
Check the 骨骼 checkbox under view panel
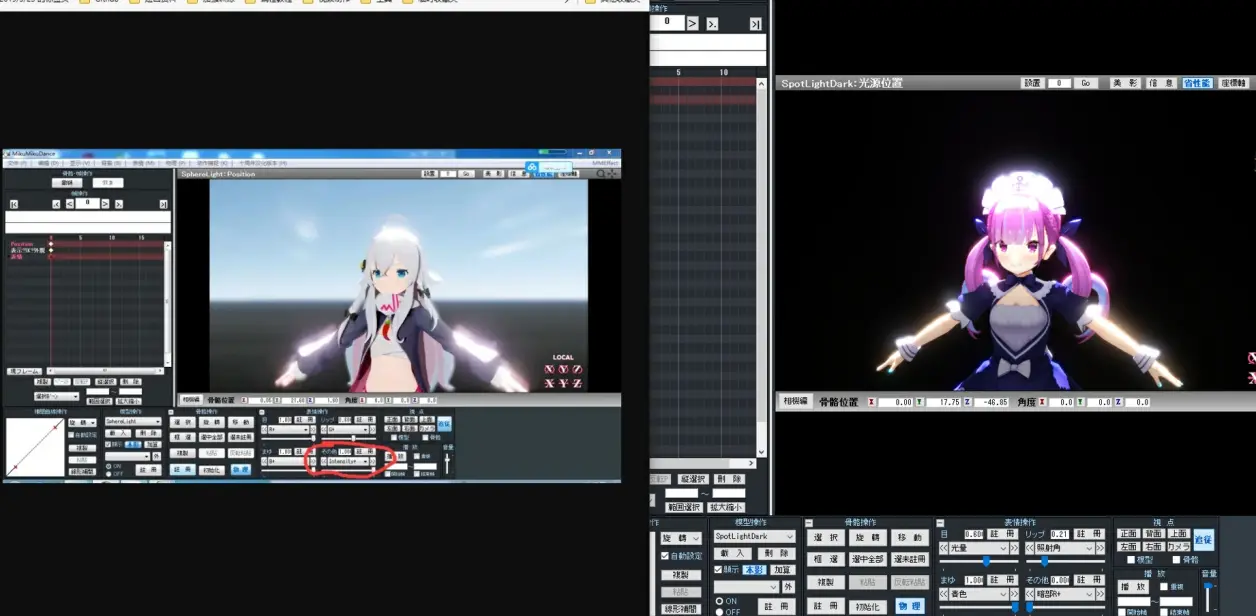1177,559
